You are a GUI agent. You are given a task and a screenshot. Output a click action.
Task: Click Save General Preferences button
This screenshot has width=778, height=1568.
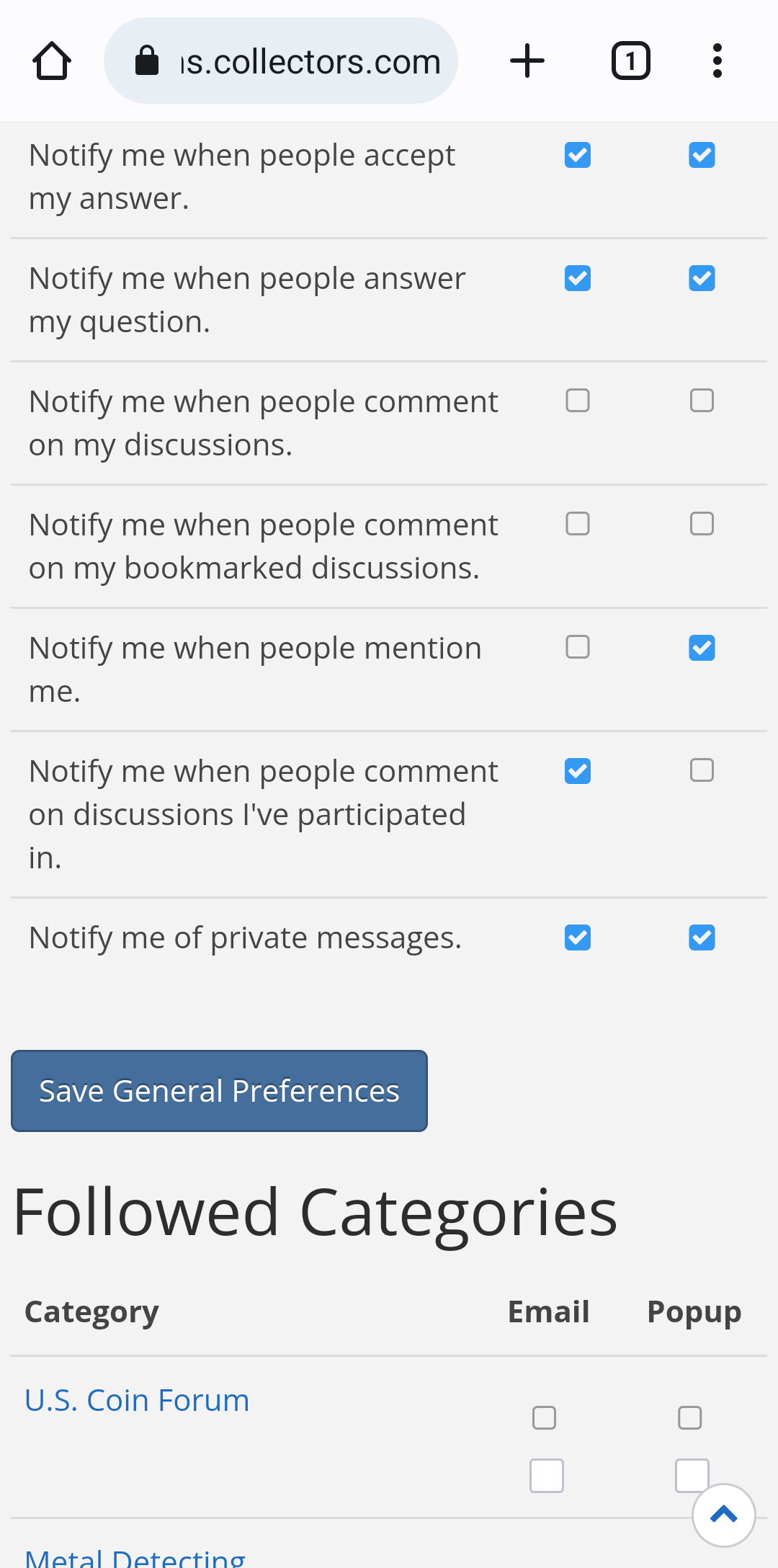click(219, 1091)
